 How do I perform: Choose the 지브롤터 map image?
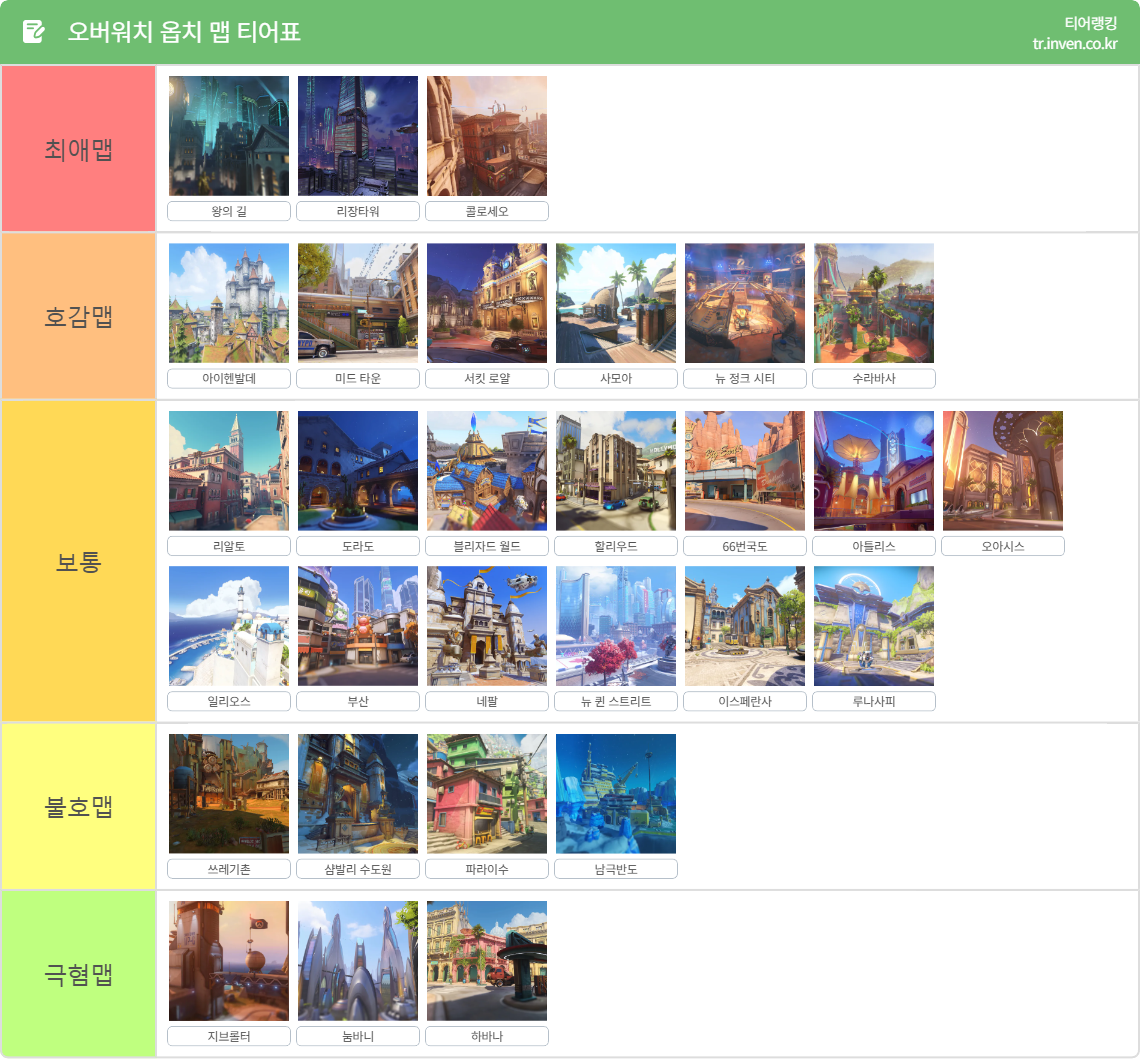pos(229,961)
